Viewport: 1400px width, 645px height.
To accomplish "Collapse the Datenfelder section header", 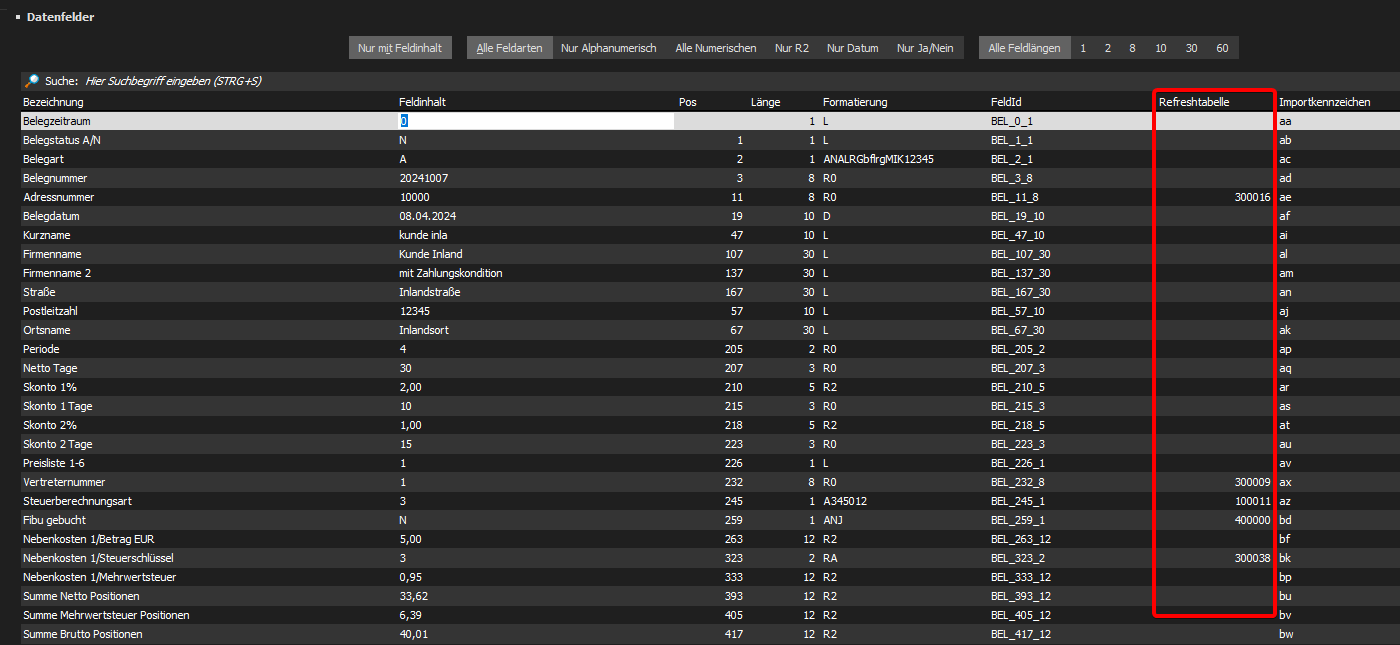I will [x=18, y=17].
